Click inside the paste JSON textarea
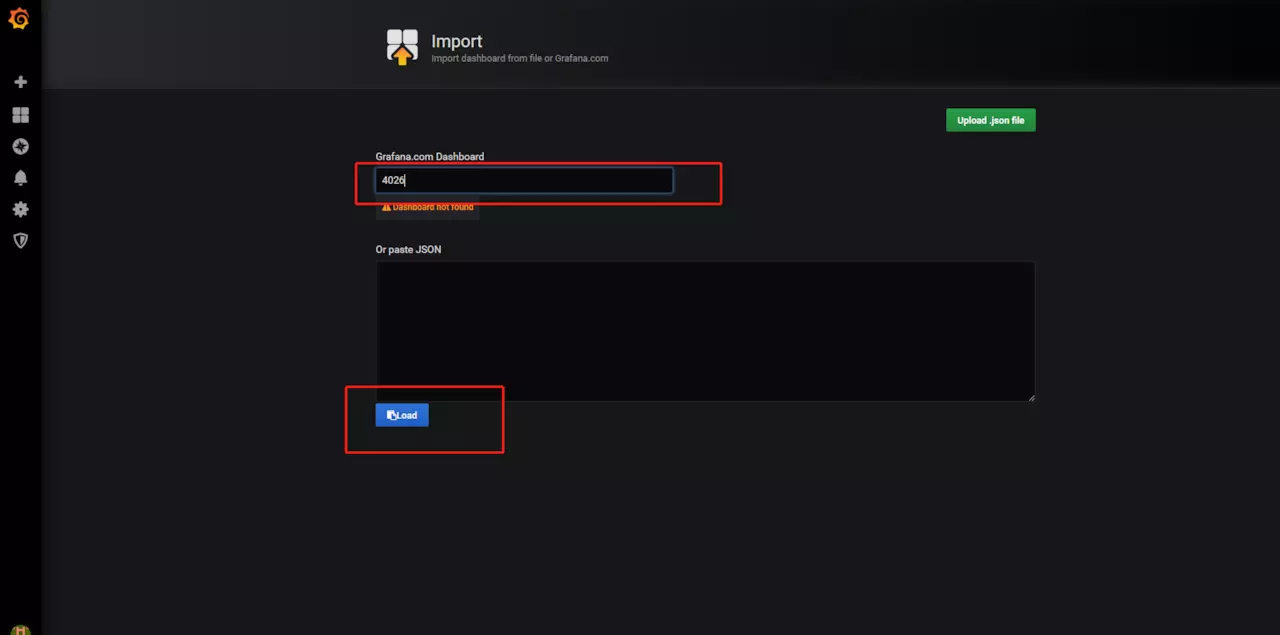This screenshot has height=635, width=1280. [x=705, y=332]
